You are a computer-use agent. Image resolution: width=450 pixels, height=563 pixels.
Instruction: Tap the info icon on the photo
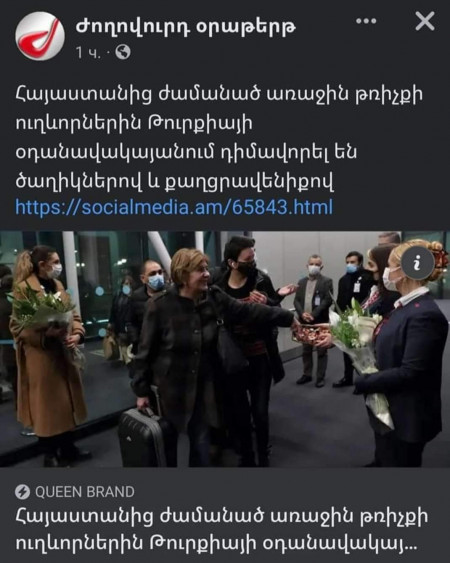417,264
